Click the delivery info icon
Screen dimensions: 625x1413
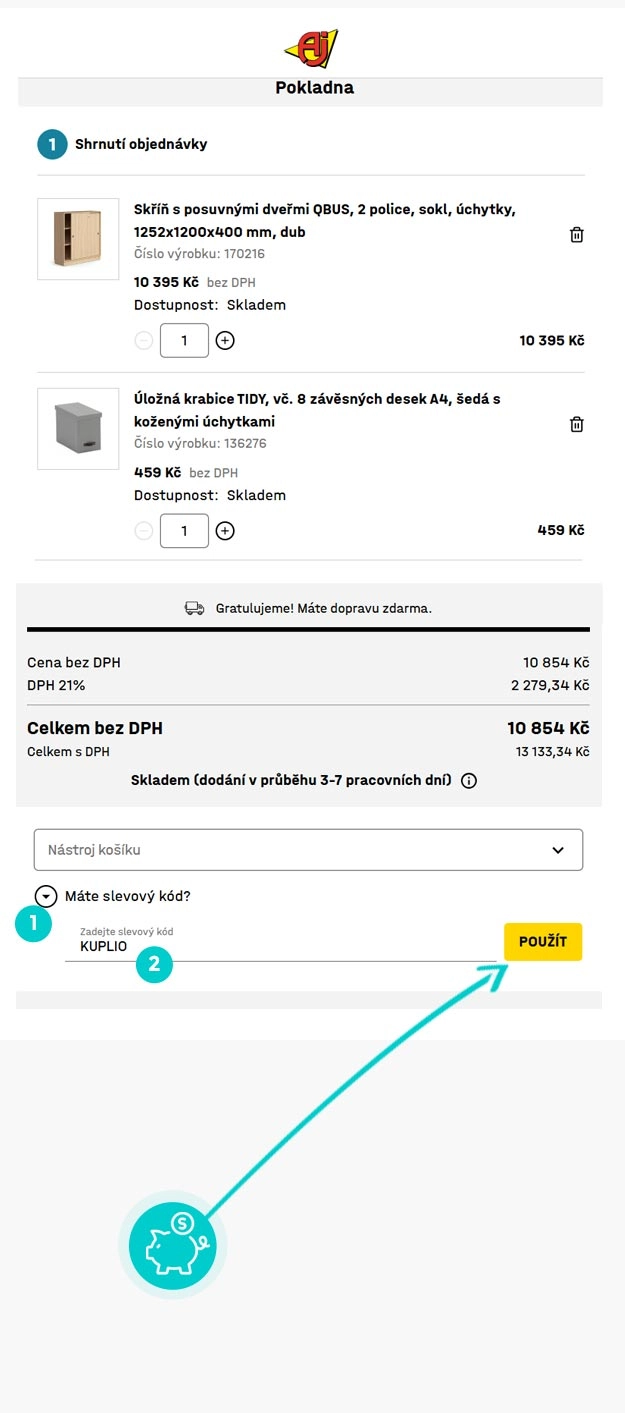[469, 781]
